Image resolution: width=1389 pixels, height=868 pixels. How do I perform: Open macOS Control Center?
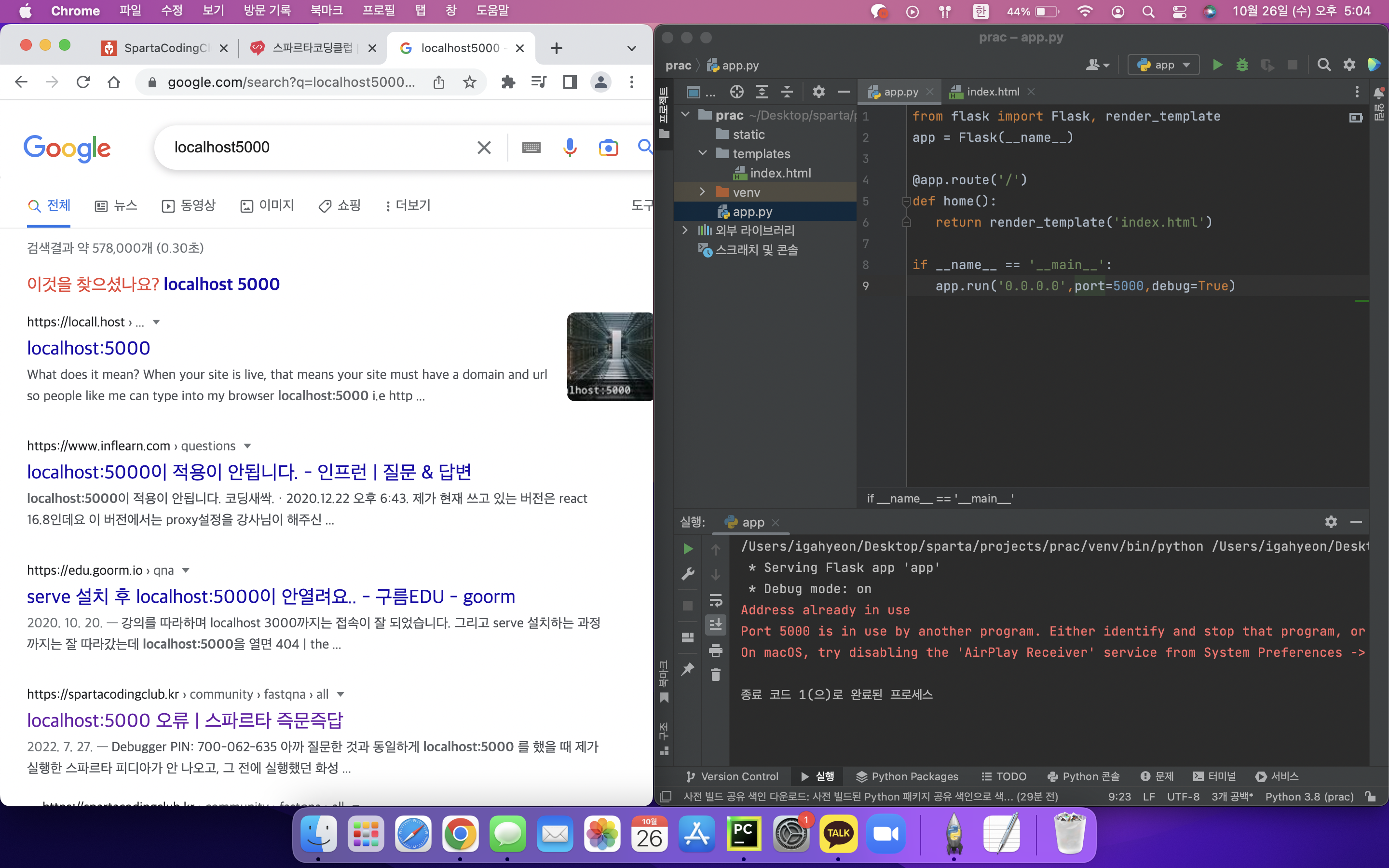point(1179,11)
